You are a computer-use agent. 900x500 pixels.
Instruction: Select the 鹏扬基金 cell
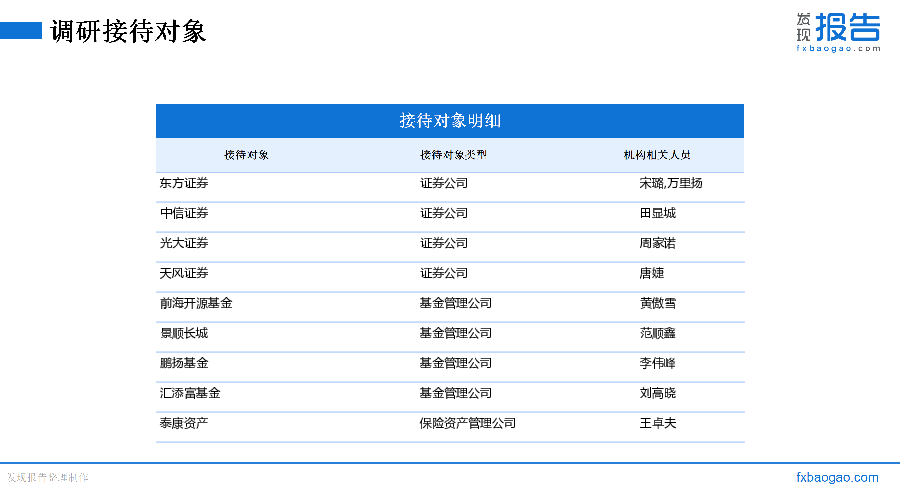pyautogui.click(x=184, y=363)
